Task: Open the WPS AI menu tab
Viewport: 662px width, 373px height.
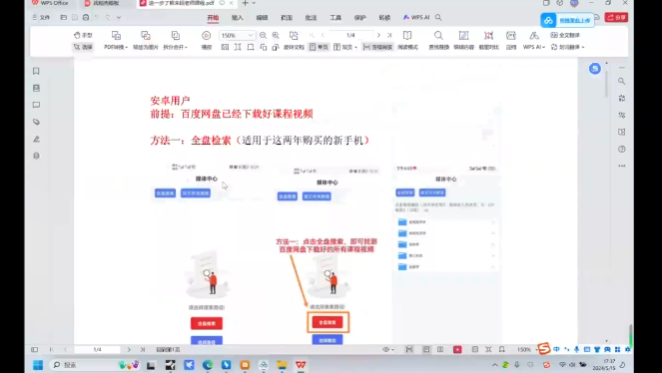Action: [x=416, y=17]
